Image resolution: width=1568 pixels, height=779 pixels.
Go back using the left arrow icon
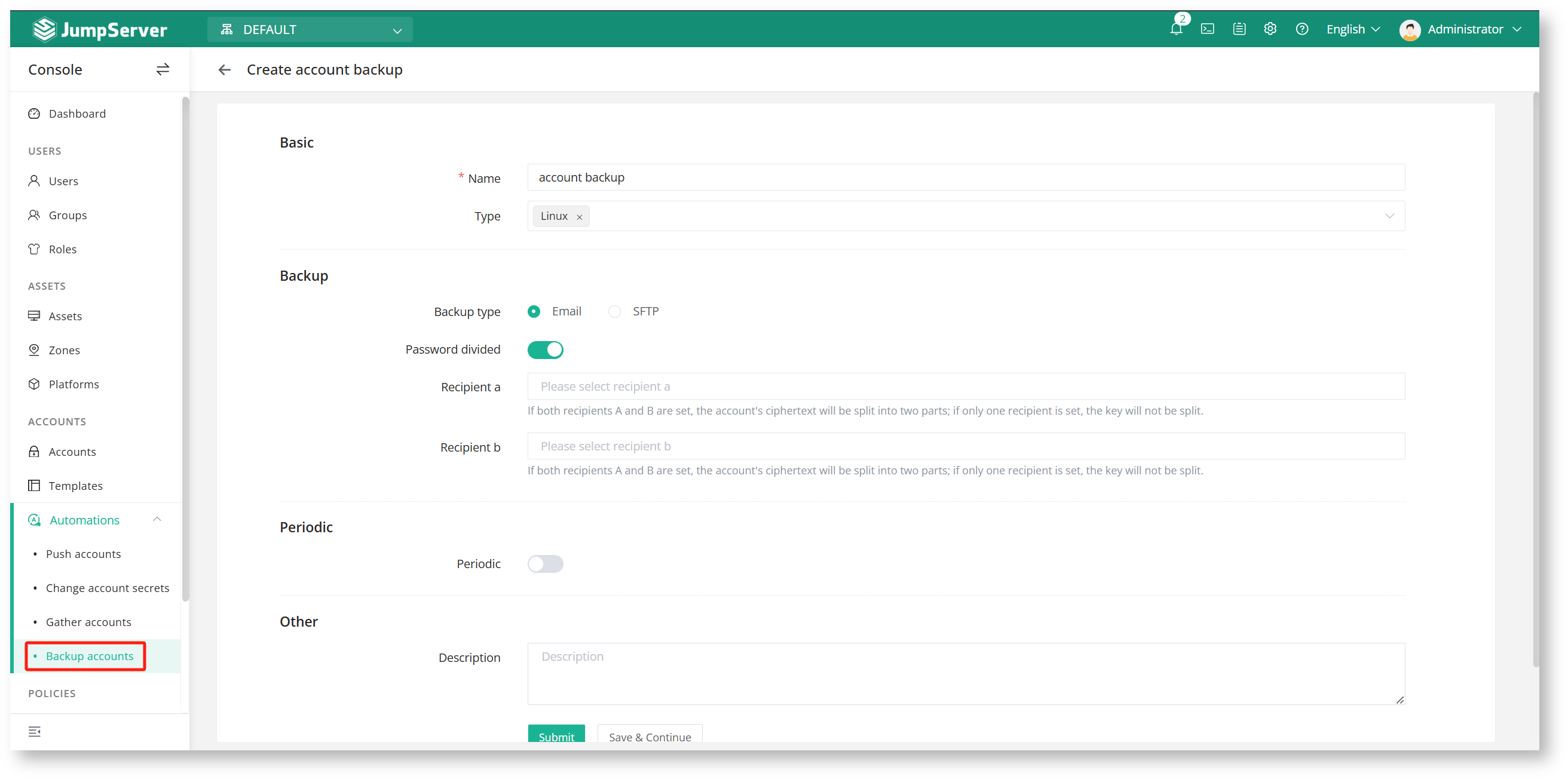coord(225,69)
